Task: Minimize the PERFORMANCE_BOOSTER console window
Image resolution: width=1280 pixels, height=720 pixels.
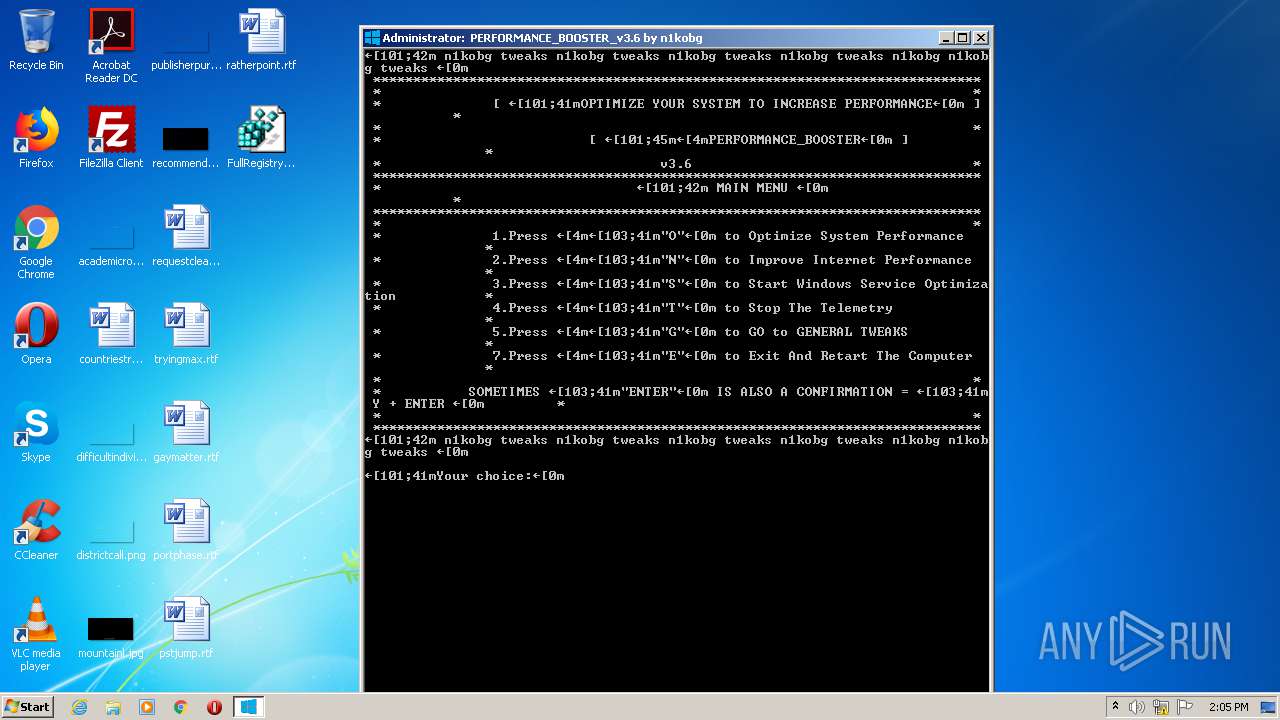Action: [x=946, y=38]
